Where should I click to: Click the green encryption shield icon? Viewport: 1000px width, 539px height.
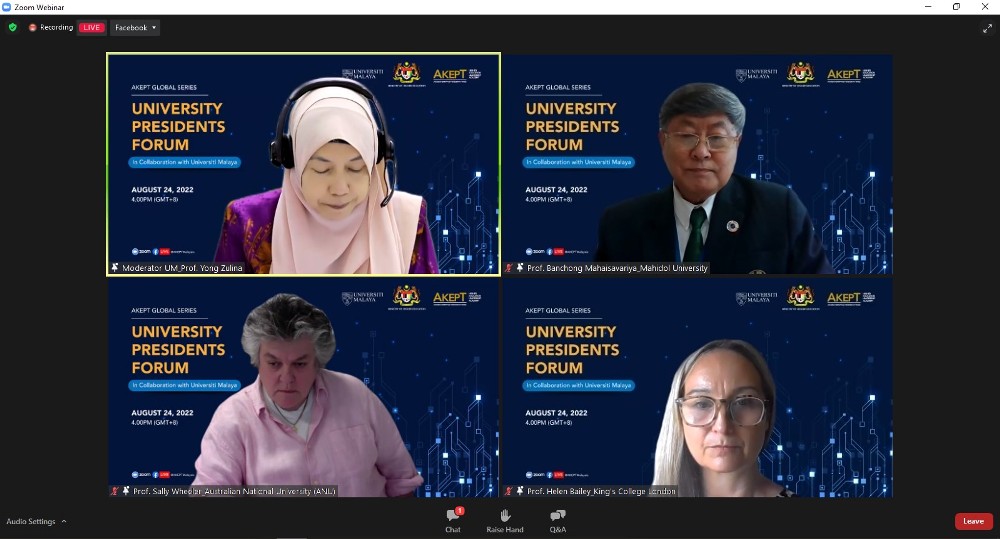(x=13, y=28)
